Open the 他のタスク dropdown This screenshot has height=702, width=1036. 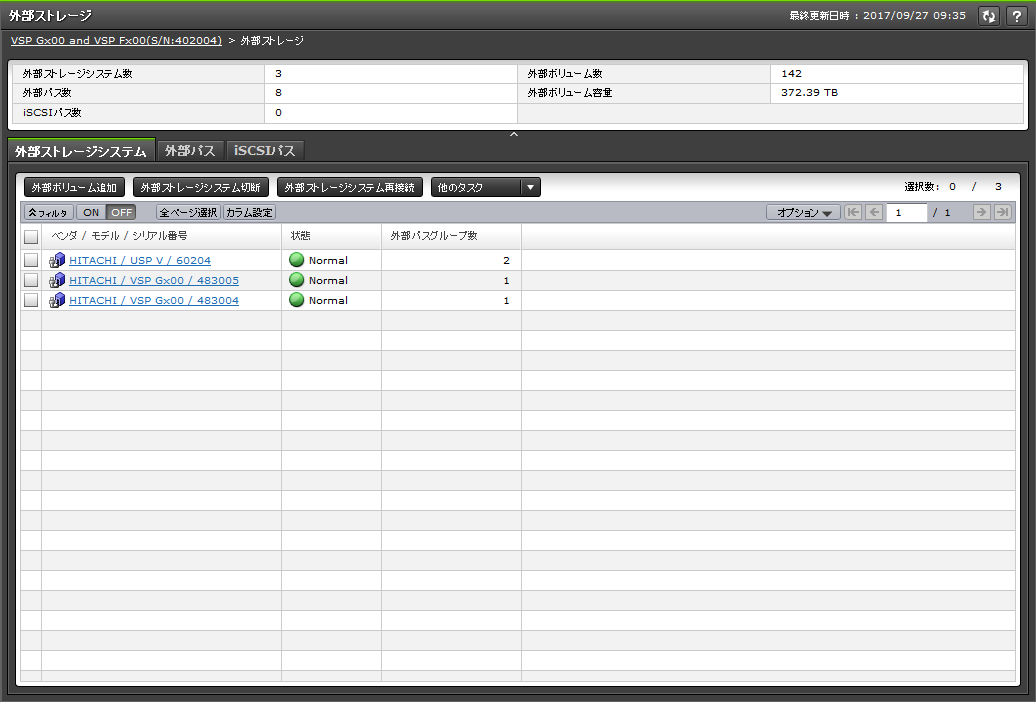click(486, 187)
